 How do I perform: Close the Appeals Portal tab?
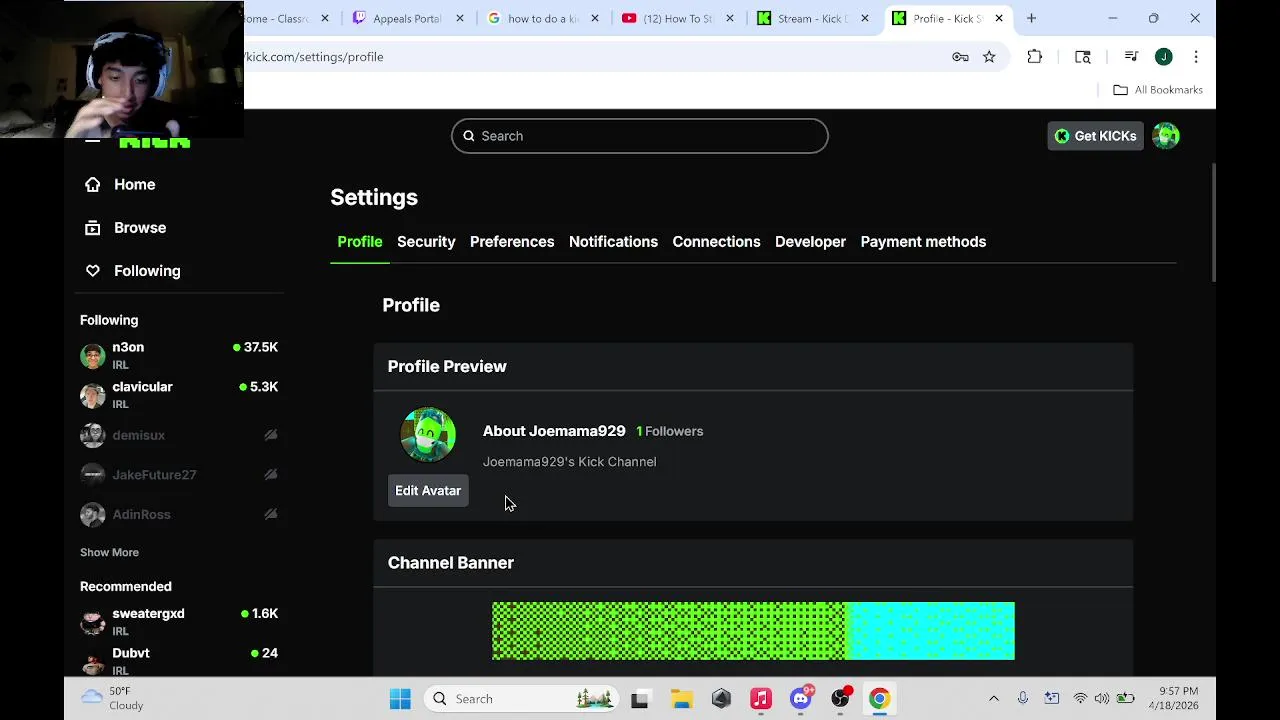(459, 18)
